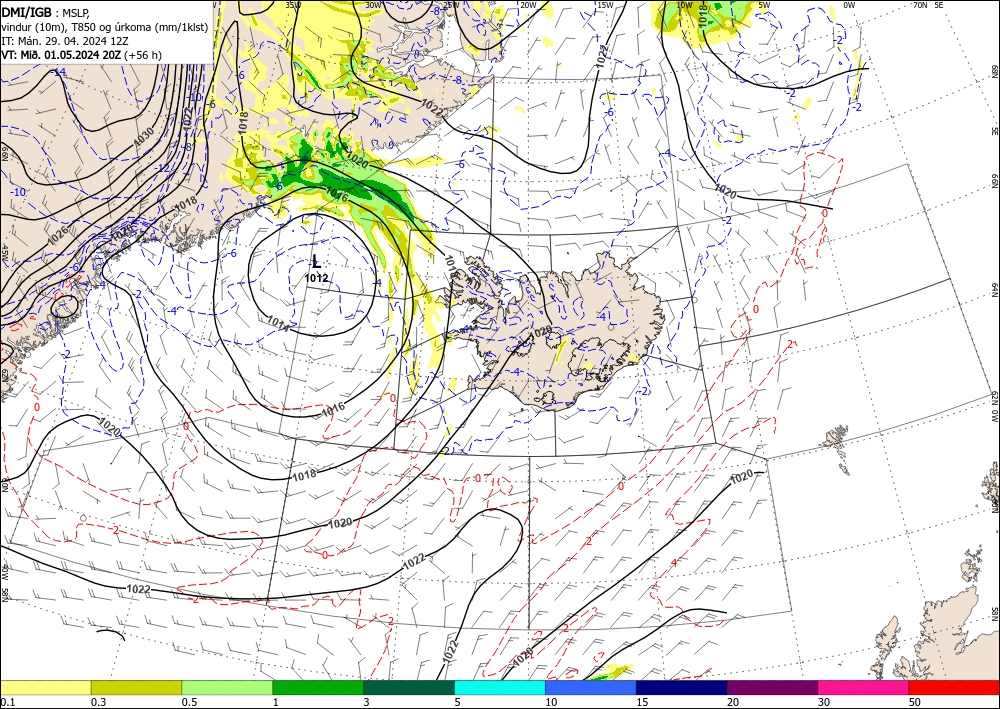Click the 'L' low pressure center marker
Image resolution: width=1000 pixels, height=709 pixels.
316,261
